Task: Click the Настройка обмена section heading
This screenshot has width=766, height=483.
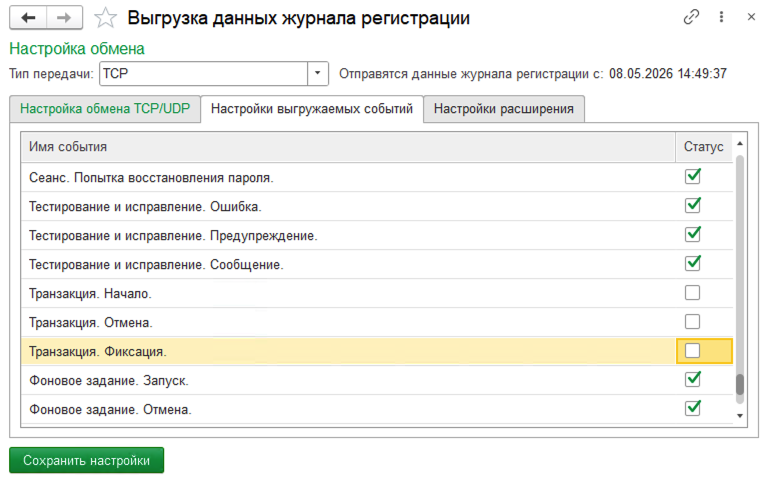Action: (77, 49)
